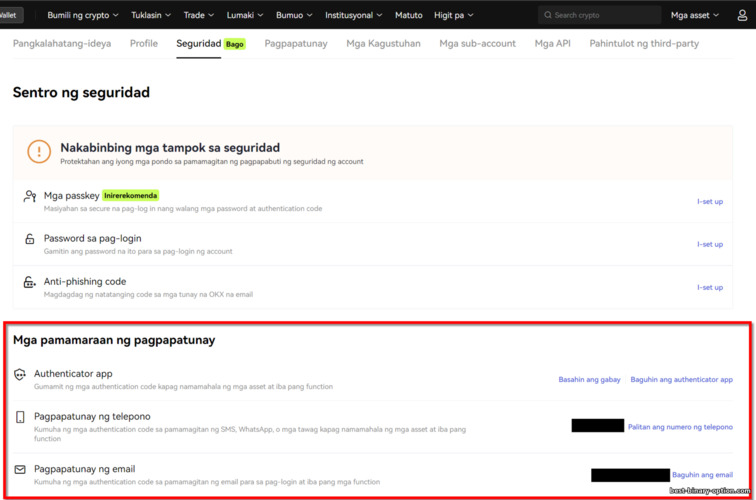The width and height of the screenshot is (756, 500).
Task: Click the Anti-phishing code lock icon
Action: pos(30,283)
